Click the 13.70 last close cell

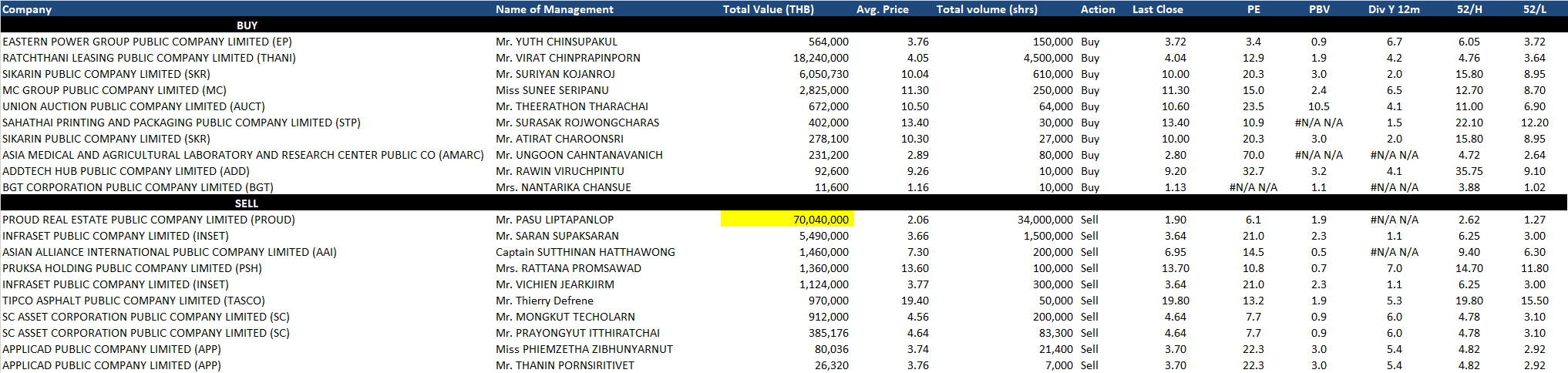[1176, 268]
